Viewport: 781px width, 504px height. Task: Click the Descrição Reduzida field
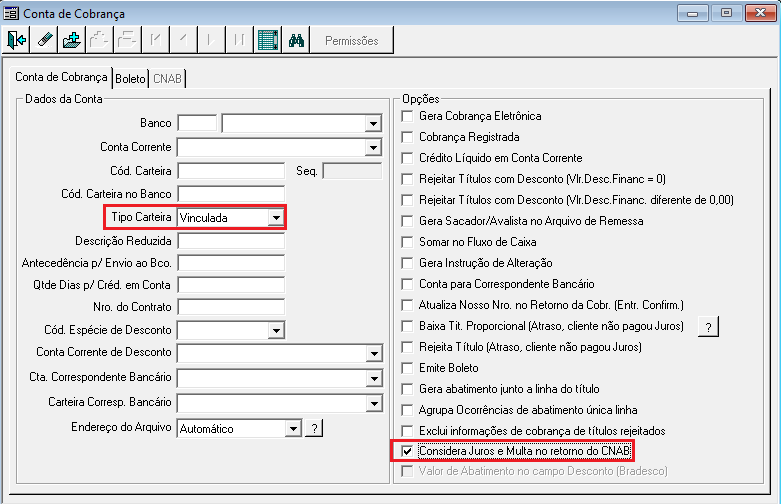pyautogui.click(x=231, y=241)
